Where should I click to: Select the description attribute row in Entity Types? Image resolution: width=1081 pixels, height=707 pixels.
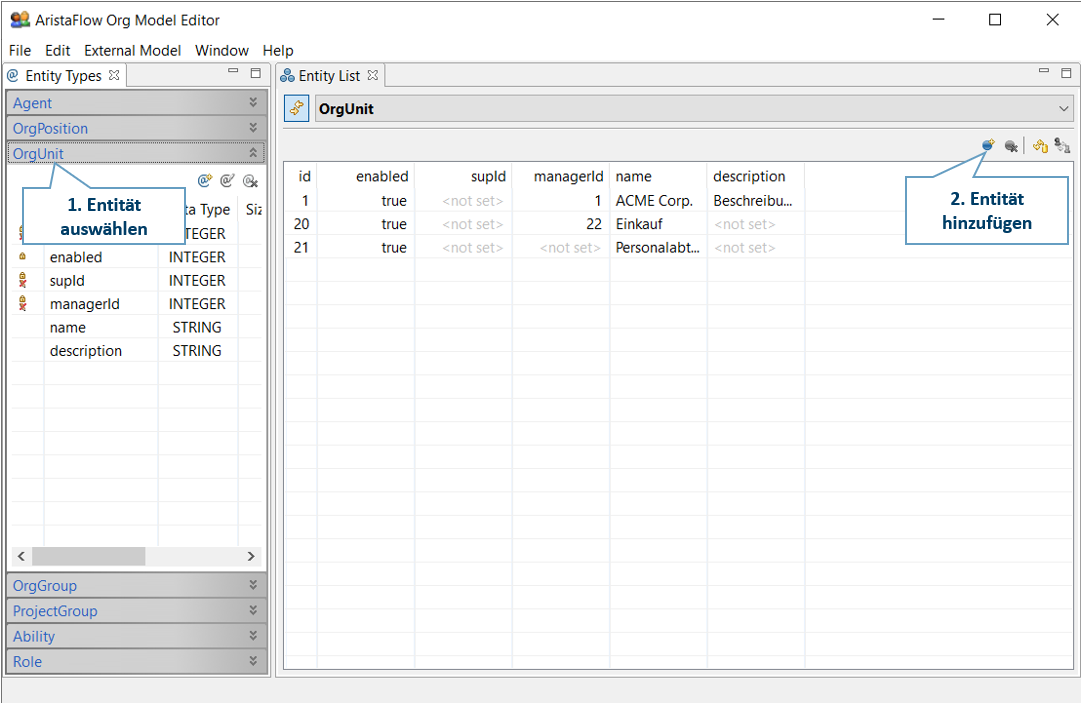137,351
